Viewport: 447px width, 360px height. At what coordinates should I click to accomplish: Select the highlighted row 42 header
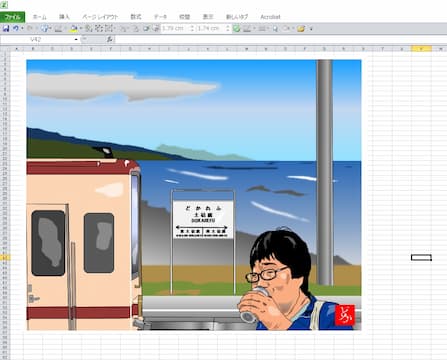(4, 257)
